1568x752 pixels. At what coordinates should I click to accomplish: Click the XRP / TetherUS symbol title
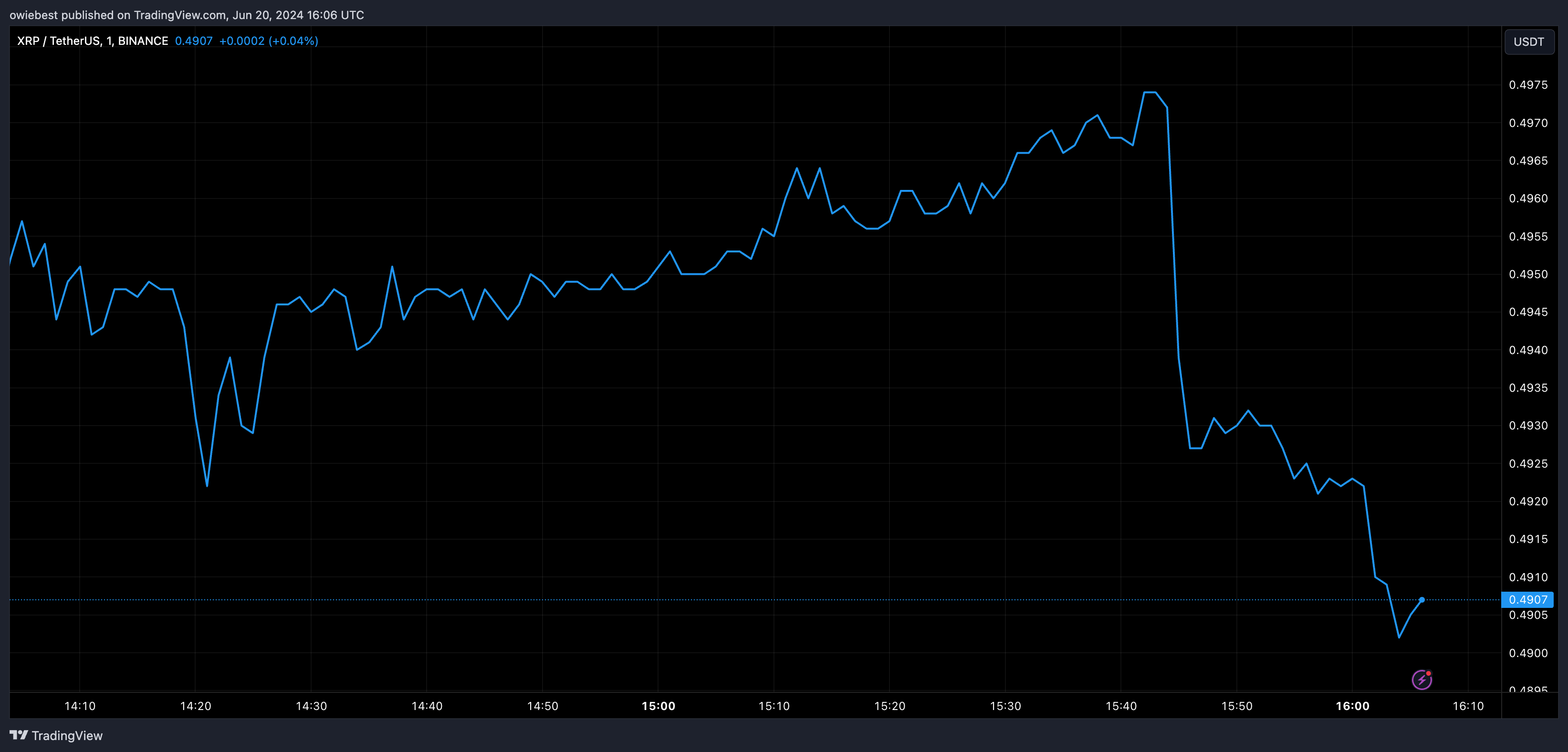[93, 41]
